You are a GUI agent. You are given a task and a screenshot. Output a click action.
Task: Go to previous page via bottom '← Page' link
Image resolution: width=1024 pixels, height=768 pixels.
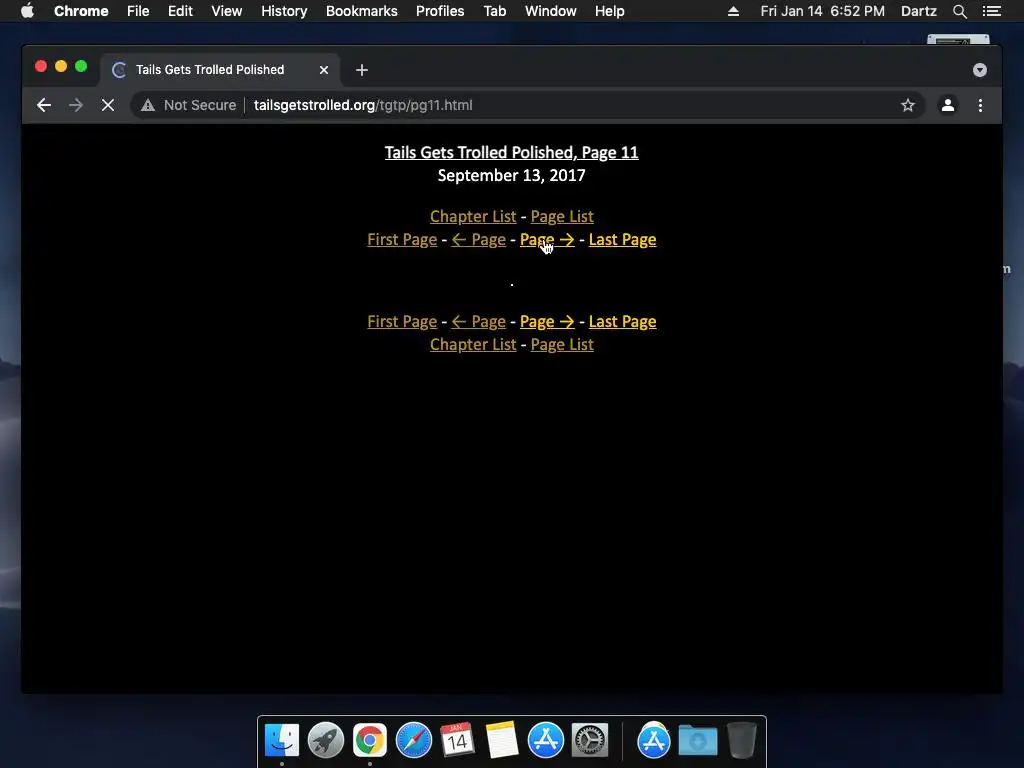[x=479, y=321]
